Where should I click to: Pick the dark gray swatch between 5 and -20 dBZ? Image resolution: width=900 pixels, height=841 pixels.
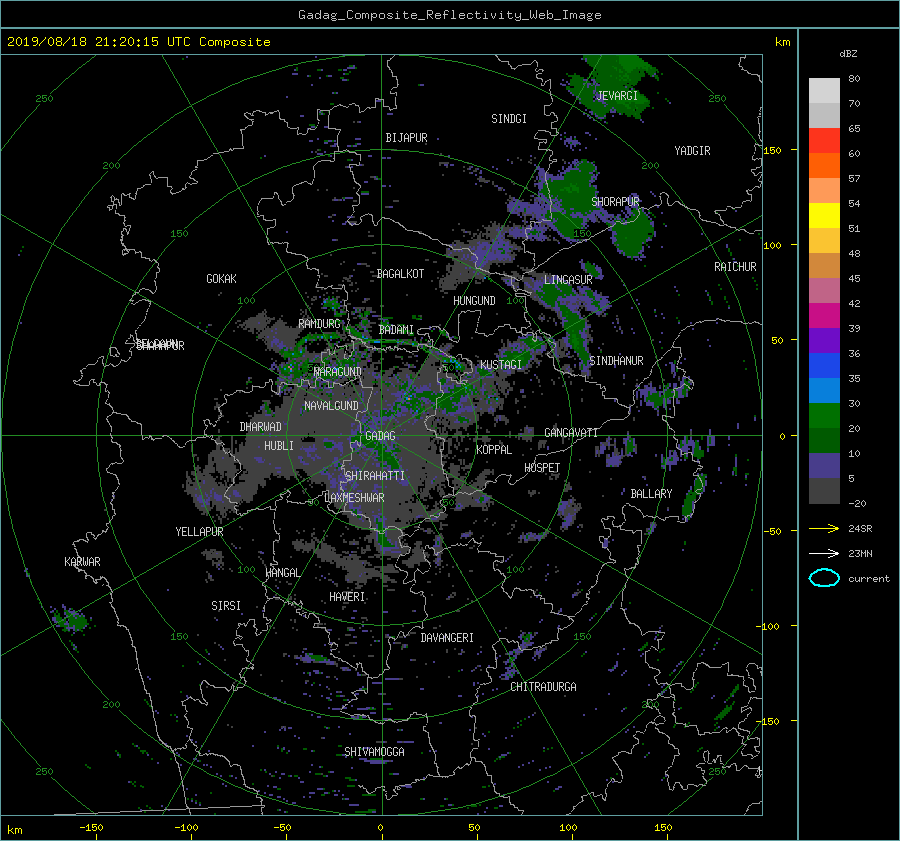[824, 491]
